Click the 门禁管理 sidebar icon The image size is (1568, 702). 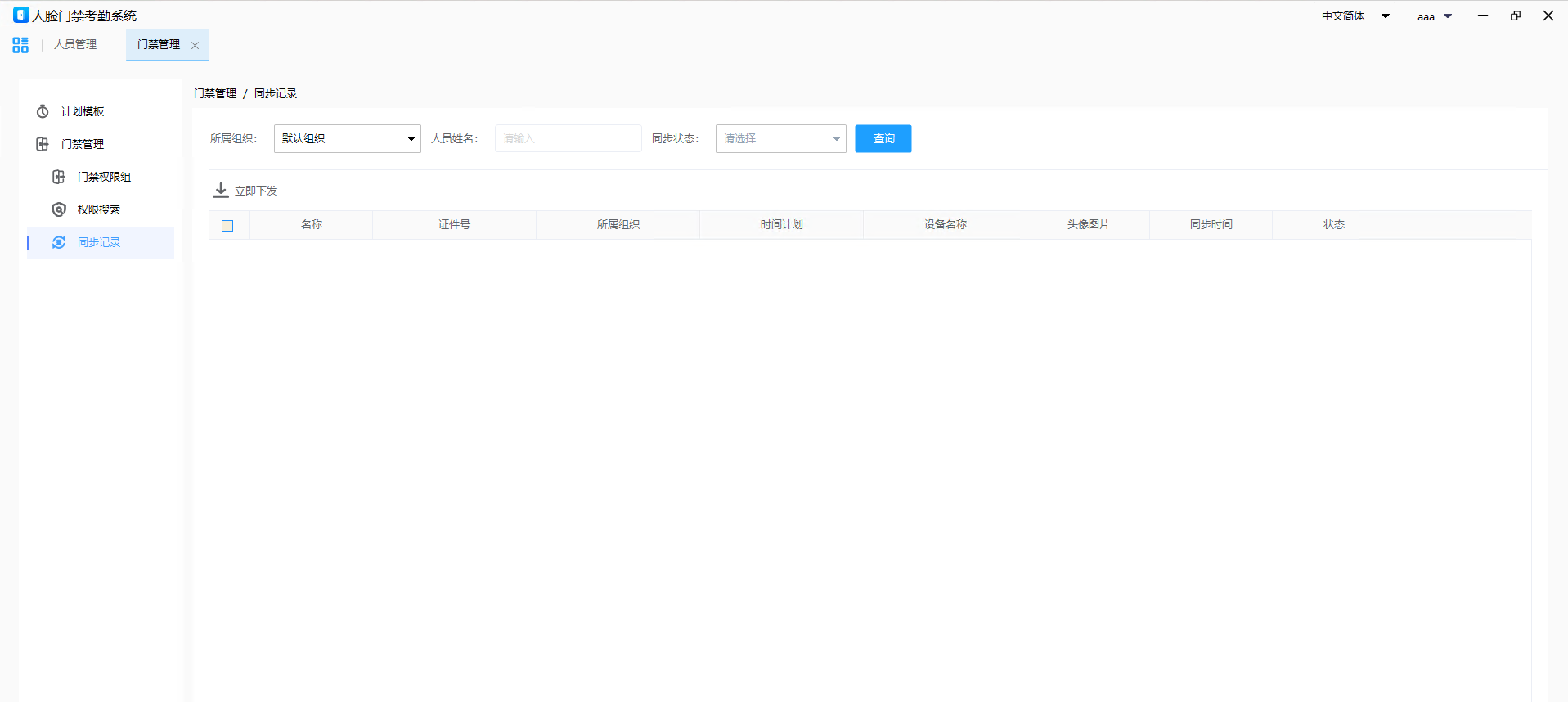(43, 144)
